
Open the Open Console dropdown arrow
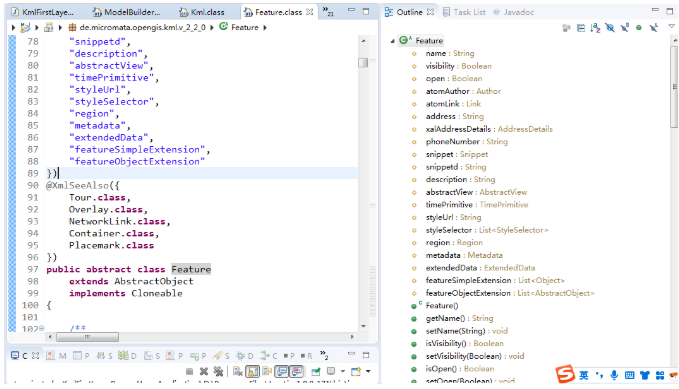368,371
